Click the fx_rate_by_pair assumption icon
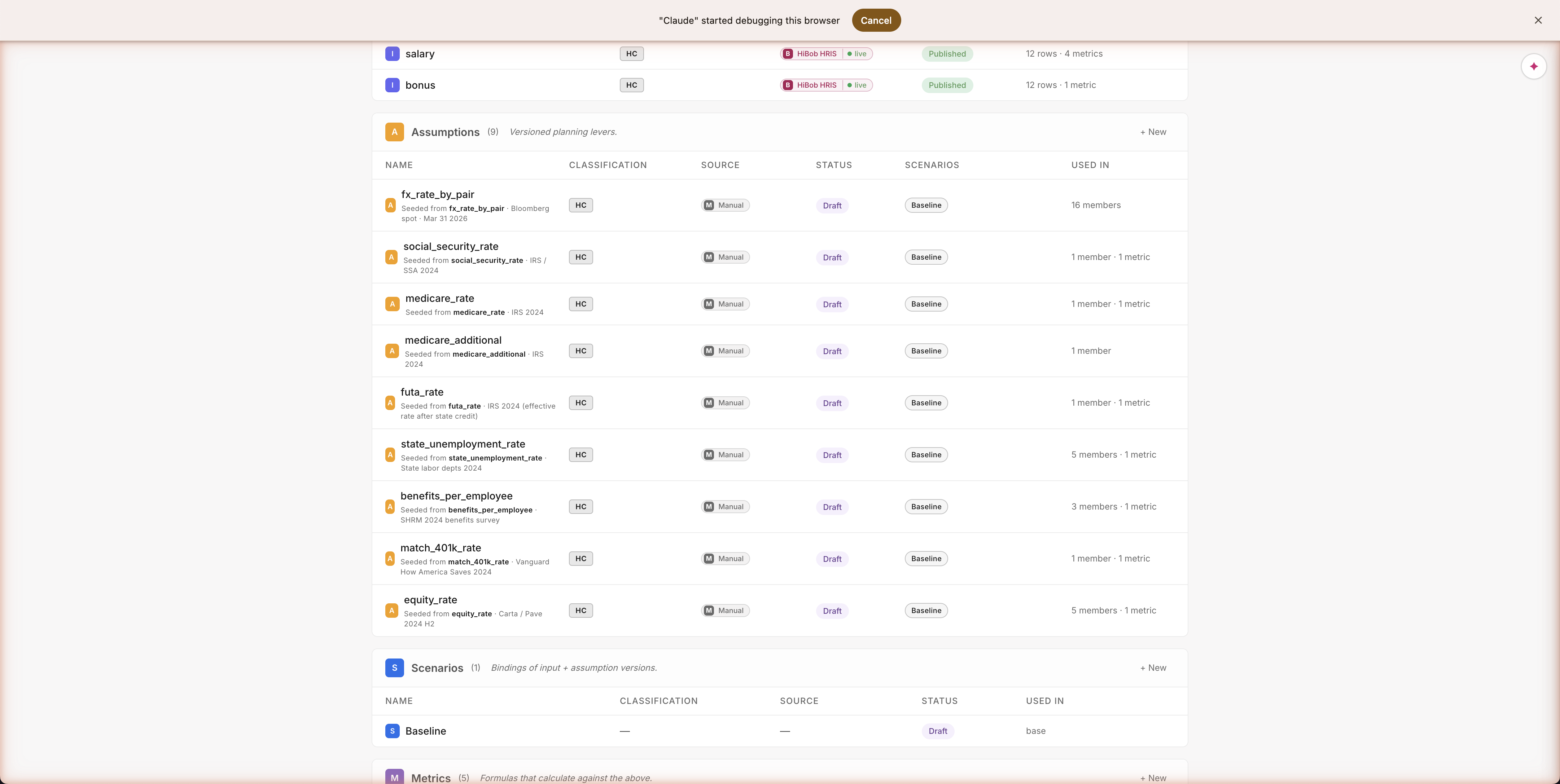 point(391,205)
